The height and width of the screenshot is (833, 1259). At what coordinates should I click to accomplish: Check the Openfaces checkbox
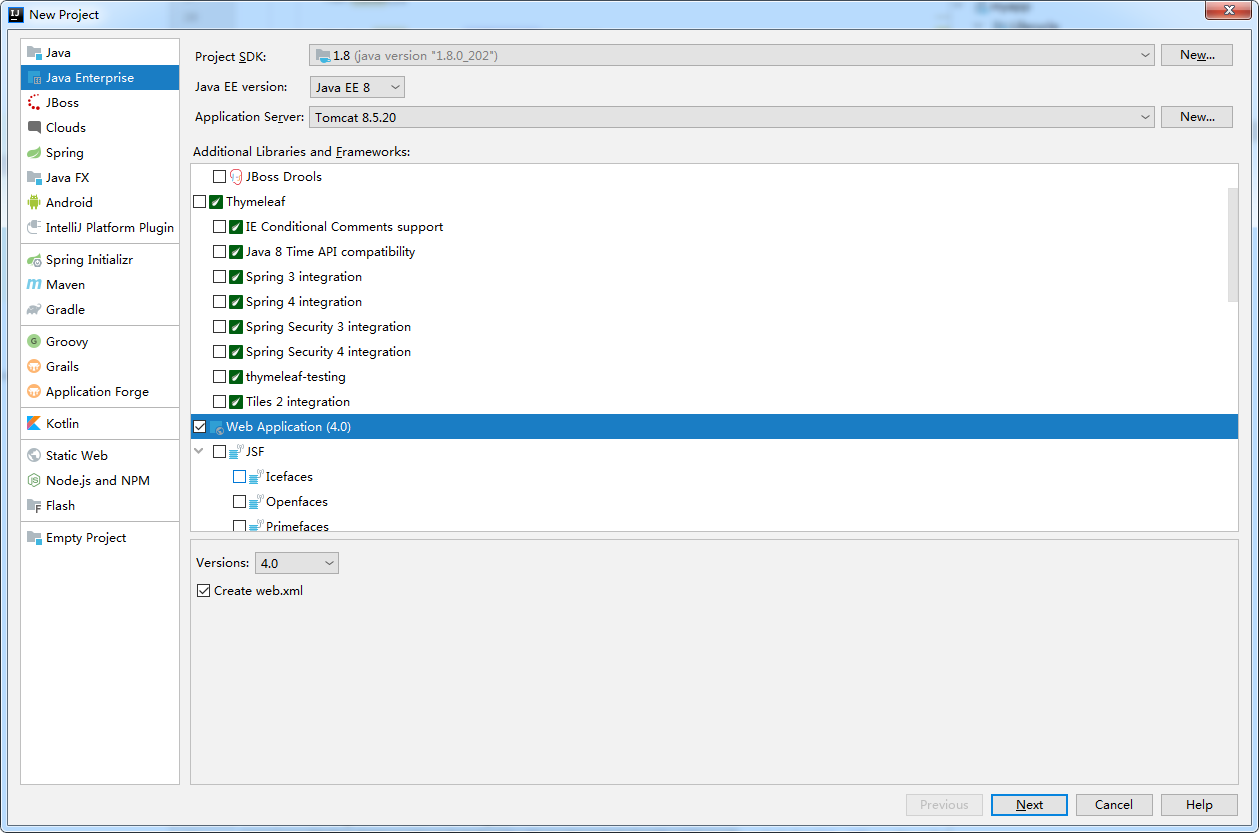pos(239,501)
